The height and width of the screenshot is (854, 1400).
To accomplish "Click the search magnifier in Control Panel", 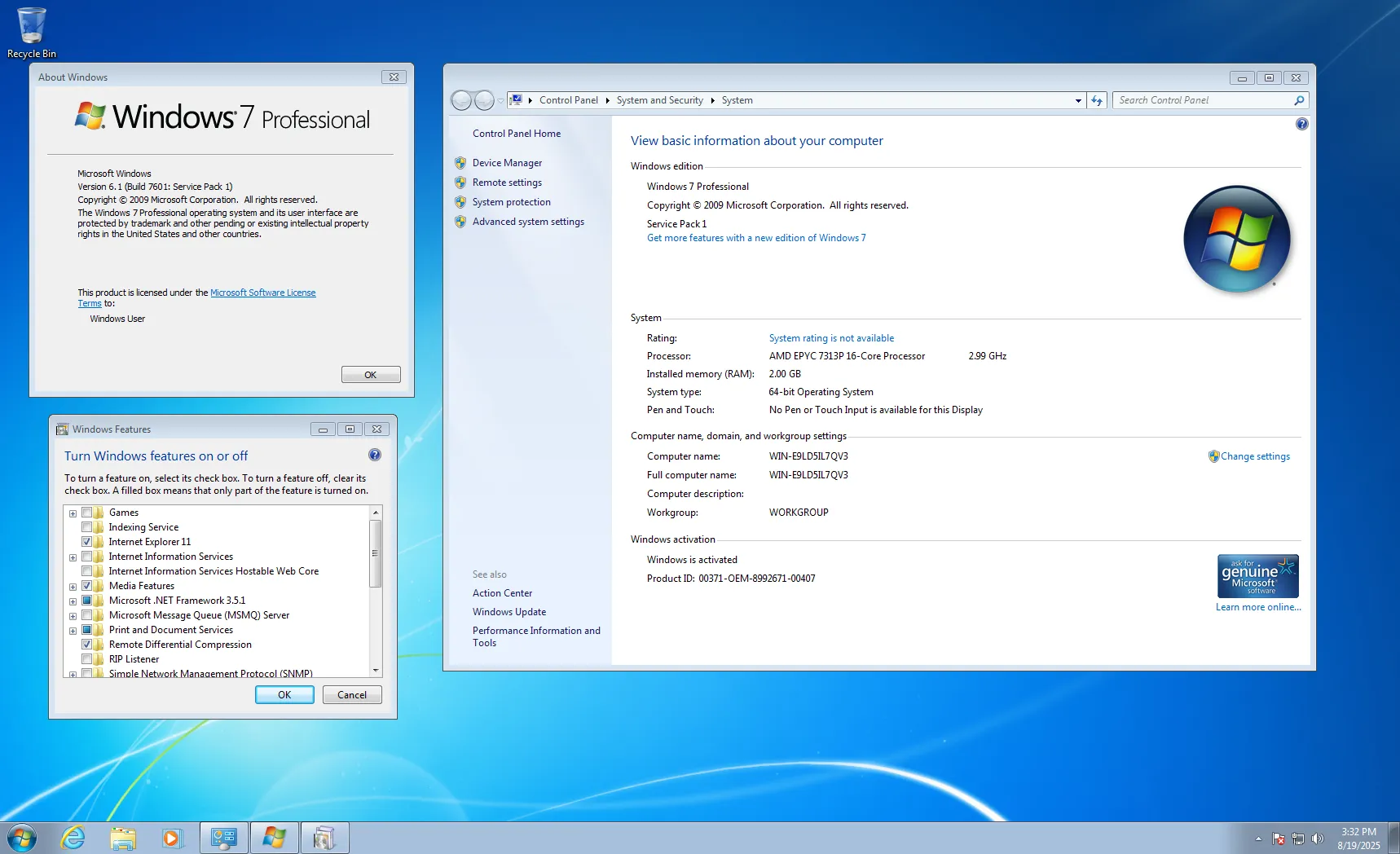I will click(x=1299, y=100).
